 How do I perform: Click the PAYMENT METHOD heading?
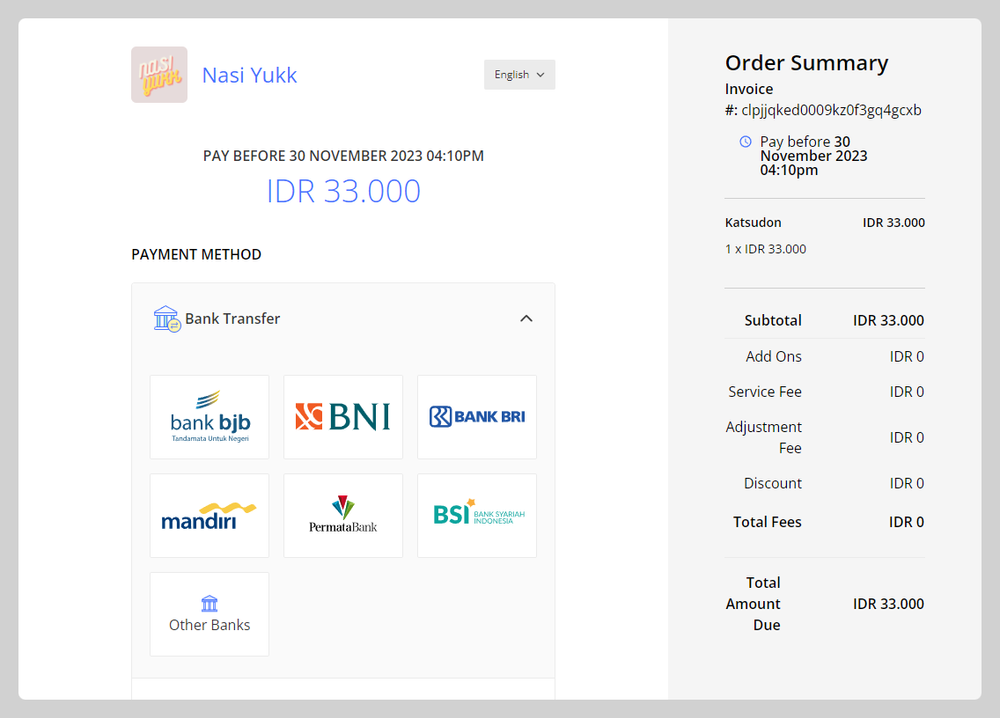pyautogui.click(x=196, y=254)
